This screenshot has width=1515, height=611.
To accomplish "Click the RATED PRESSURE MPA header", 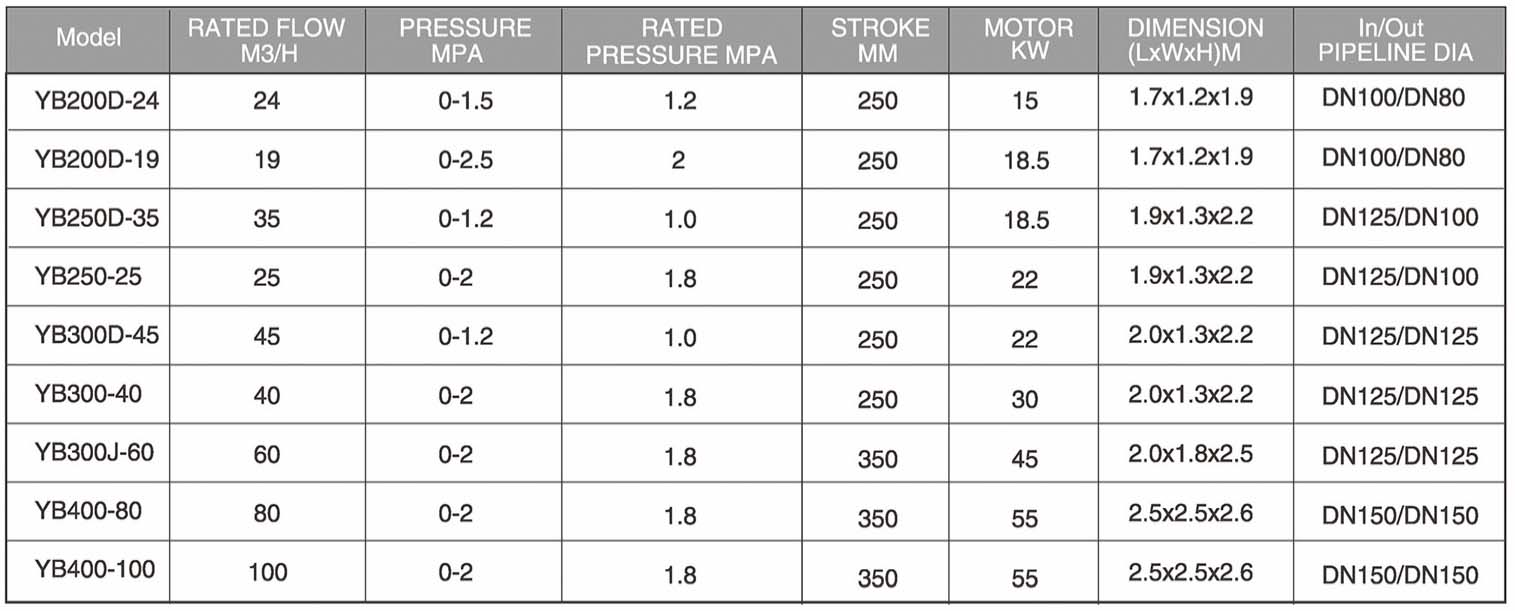I will pyautogui.click(x=681, y=39).
